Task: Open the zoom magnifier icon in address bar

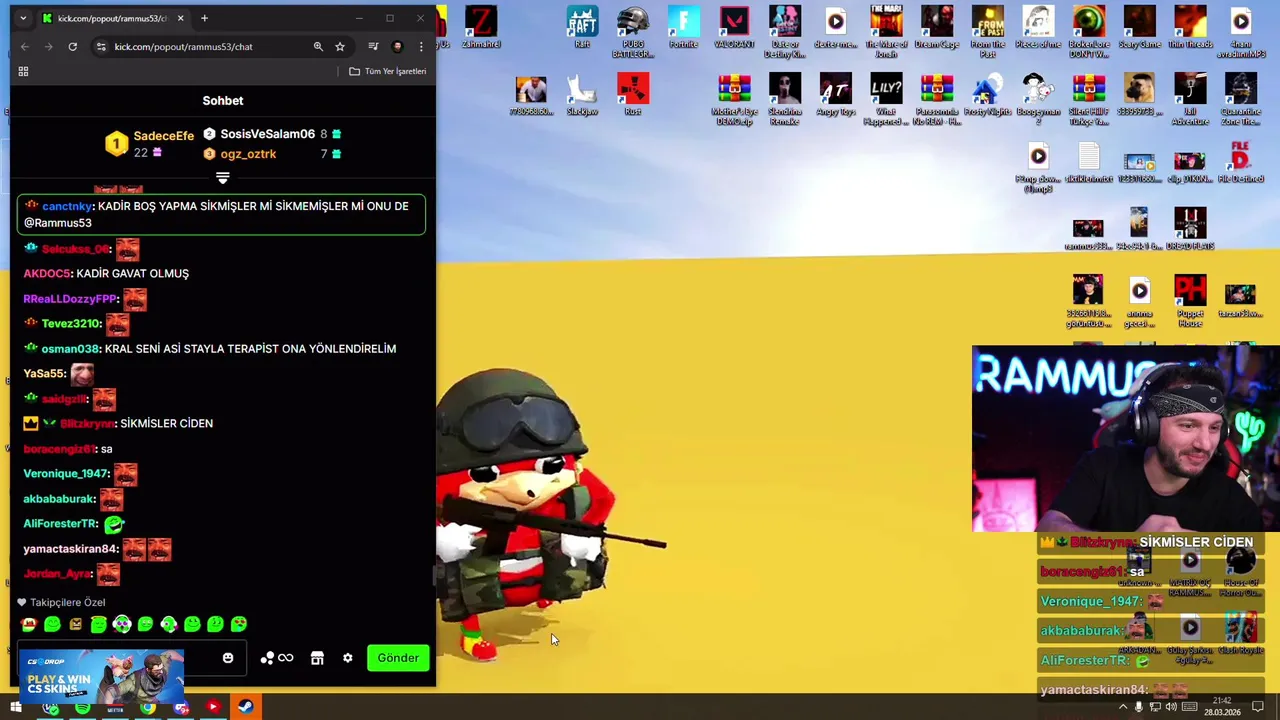Action: [318, 46]
